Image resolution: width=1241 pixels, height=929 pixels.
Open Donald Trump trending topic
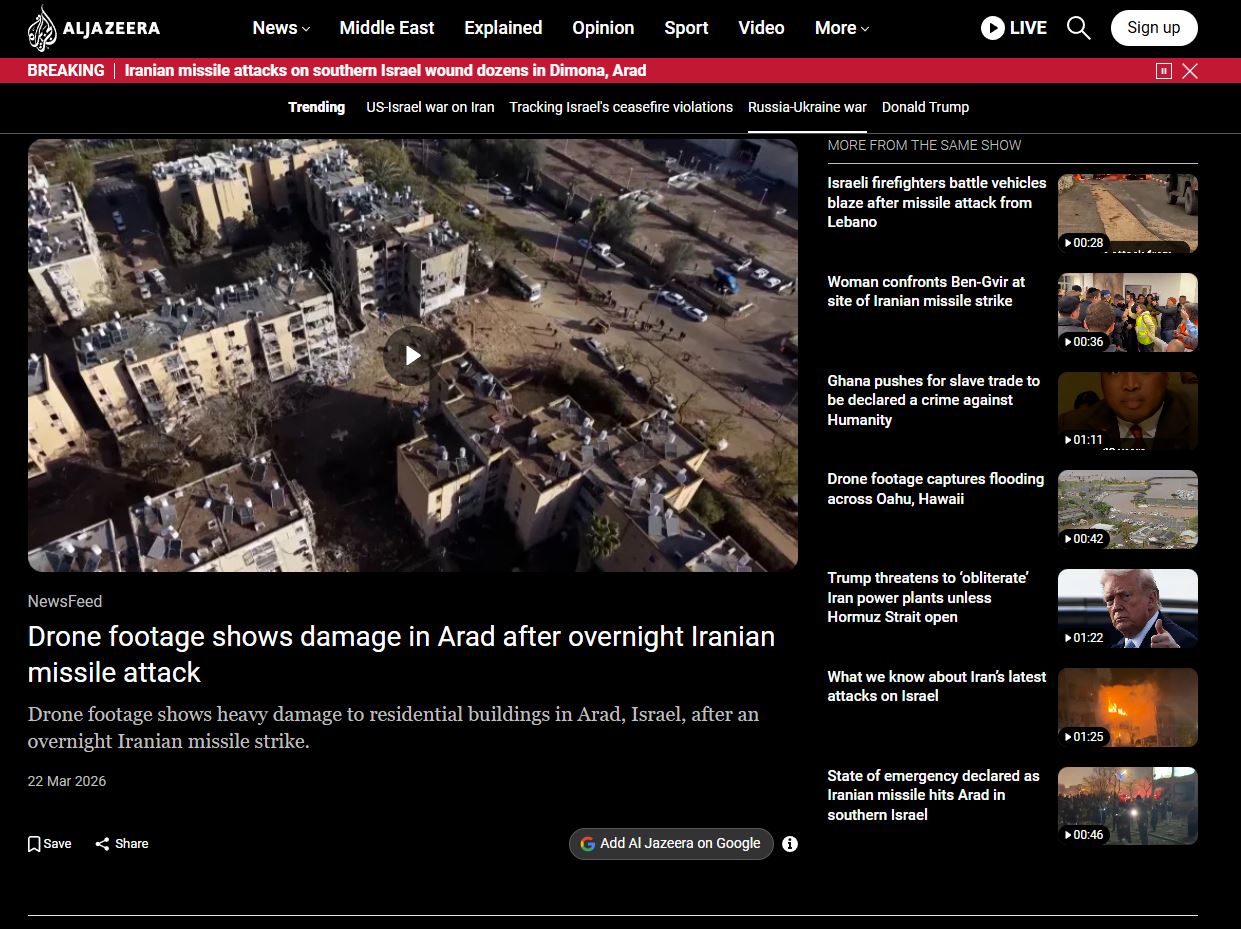(925, 107)
